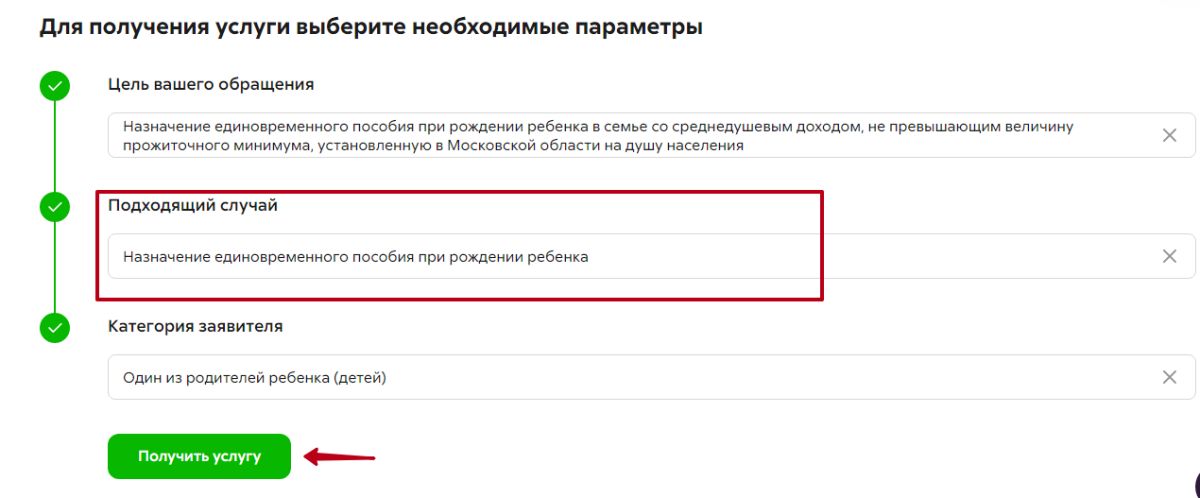
Task: Clear the Подходящий случай selection
Action: pos(1169,256)
